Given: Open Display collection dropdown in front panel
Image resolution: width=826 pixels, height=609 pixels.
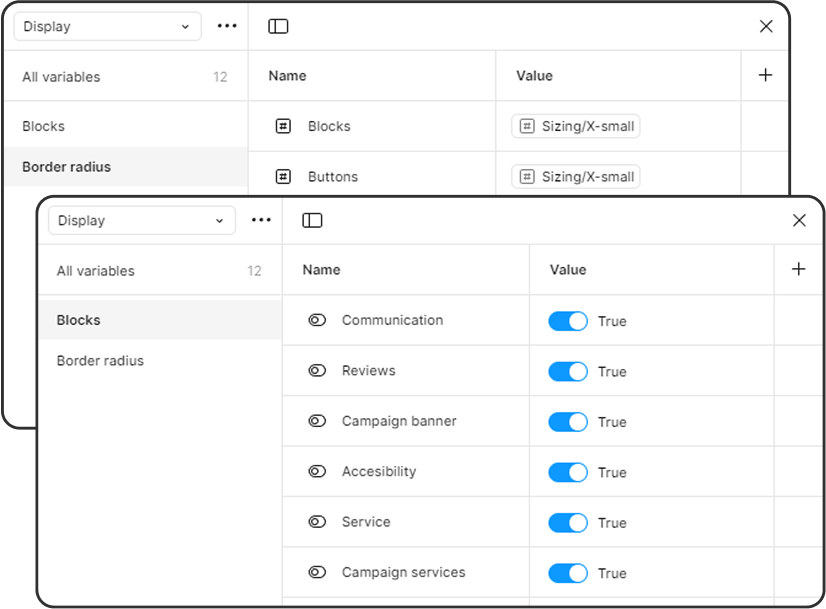Looking at the screenshot, I should tap(141, 220).
